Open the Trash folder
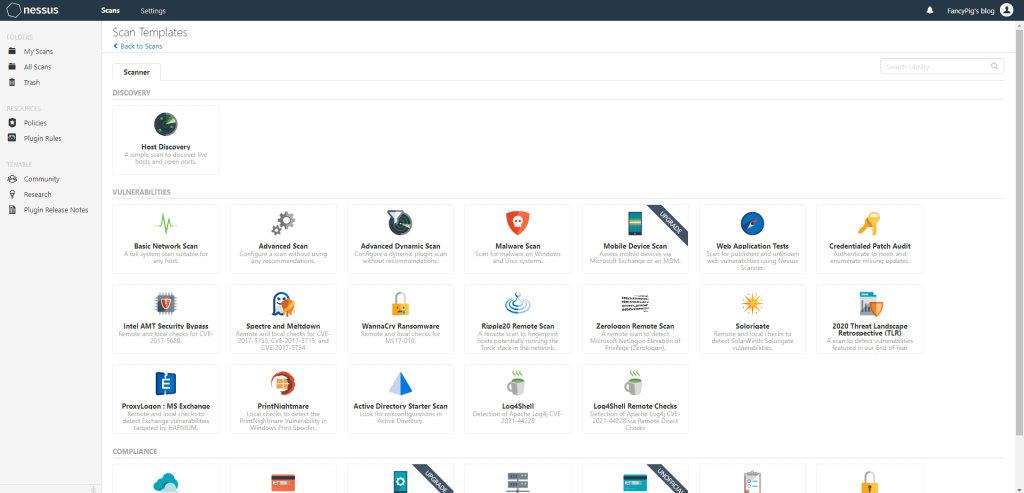Screen dimensions: 1024x493 31,83
